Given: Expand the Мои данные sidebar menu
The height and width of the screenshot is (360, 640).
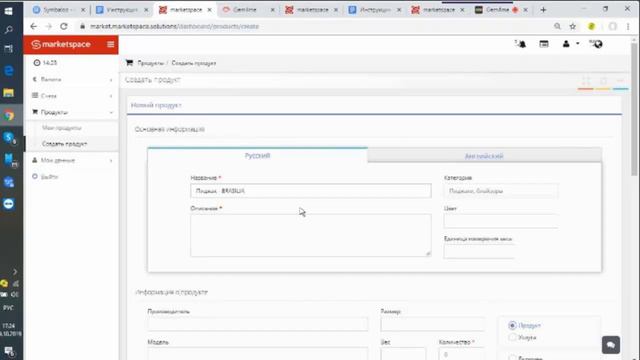Looking at the screenshot, I should point(71,160).
